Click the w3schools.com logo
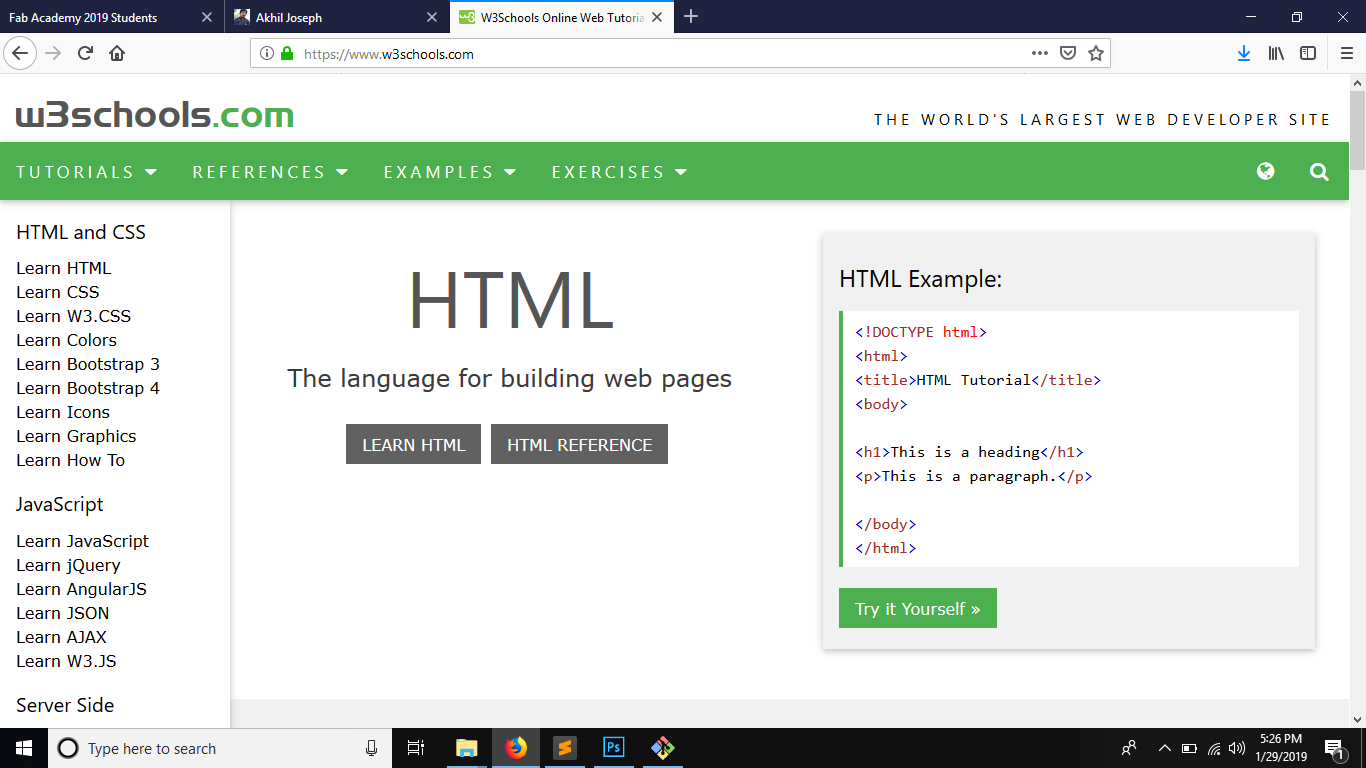Screen dimensions: 1366x768 155,115
